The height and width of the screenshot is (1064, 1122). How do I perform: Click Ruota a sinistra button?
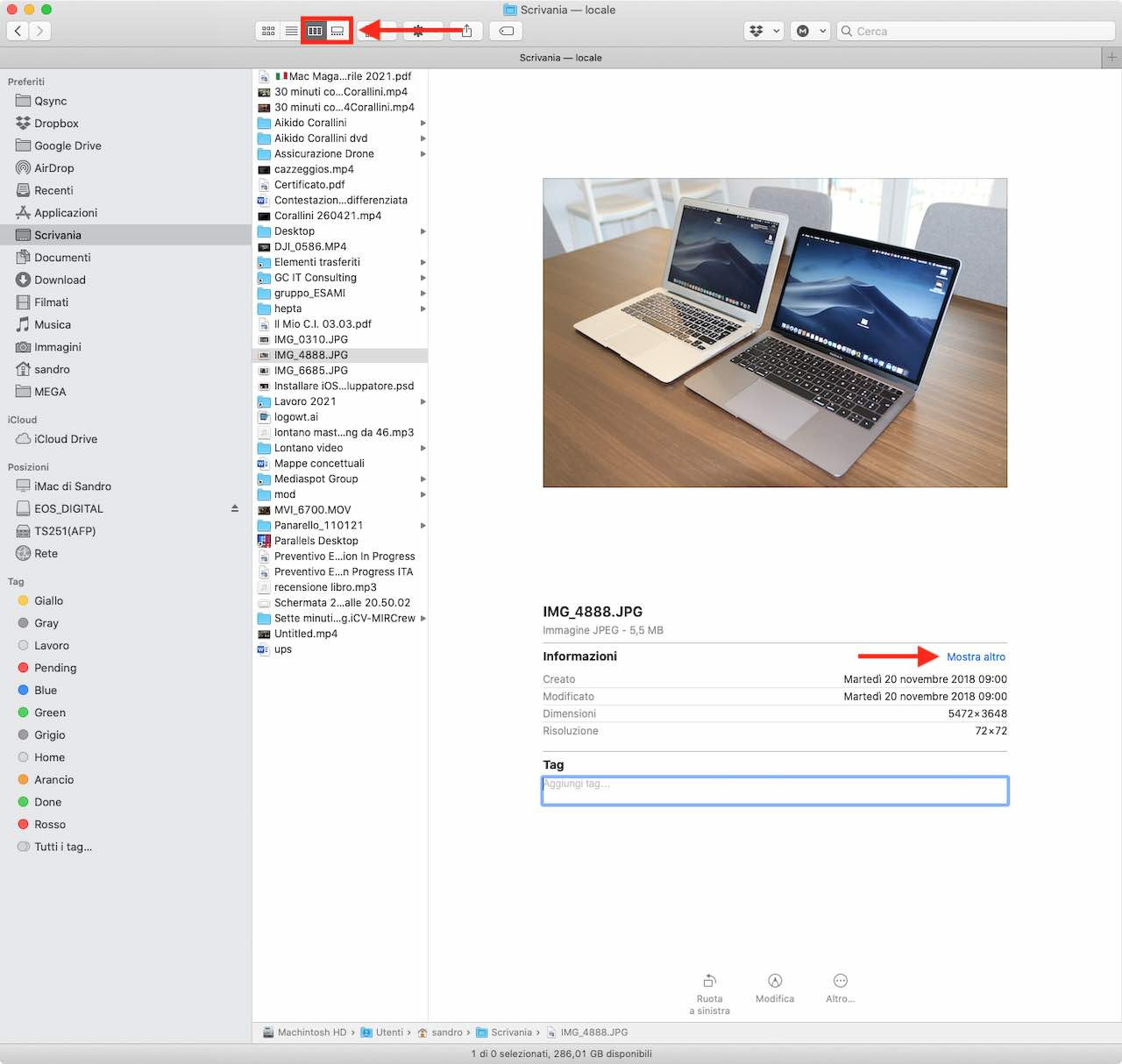click(x=710, y=994)
